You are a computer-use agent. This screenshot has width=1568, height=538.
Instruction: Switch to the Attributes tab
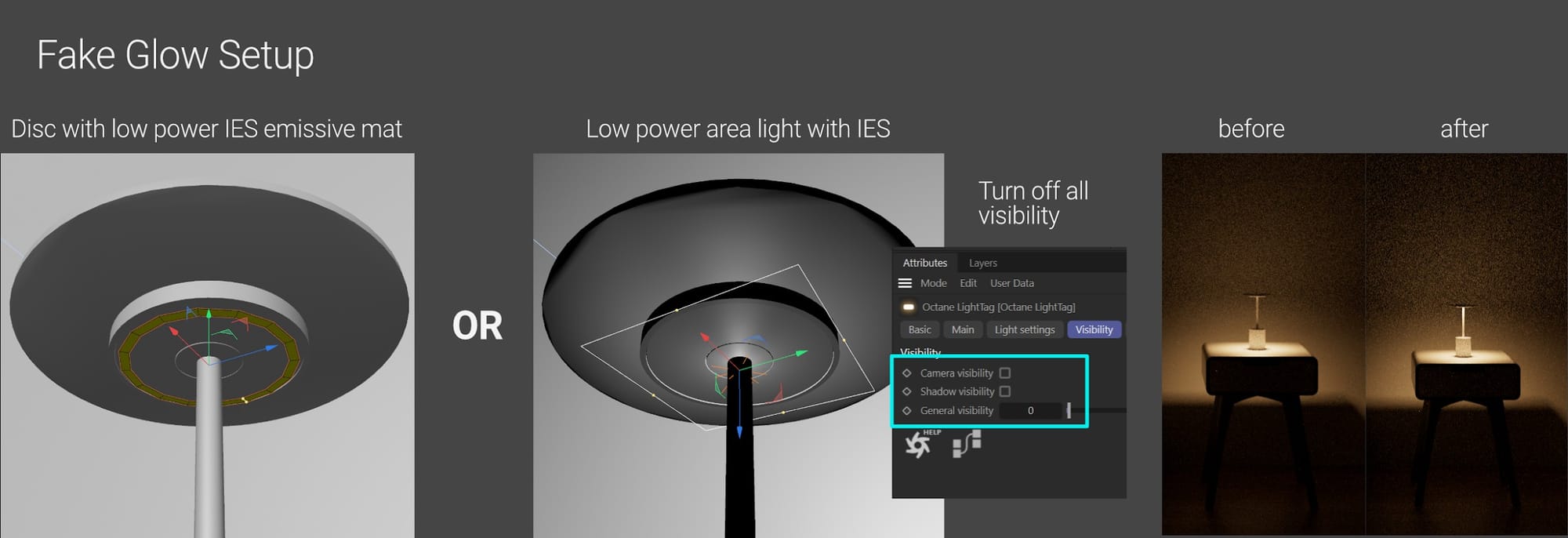pyautogui.click(x=924, y=263)
